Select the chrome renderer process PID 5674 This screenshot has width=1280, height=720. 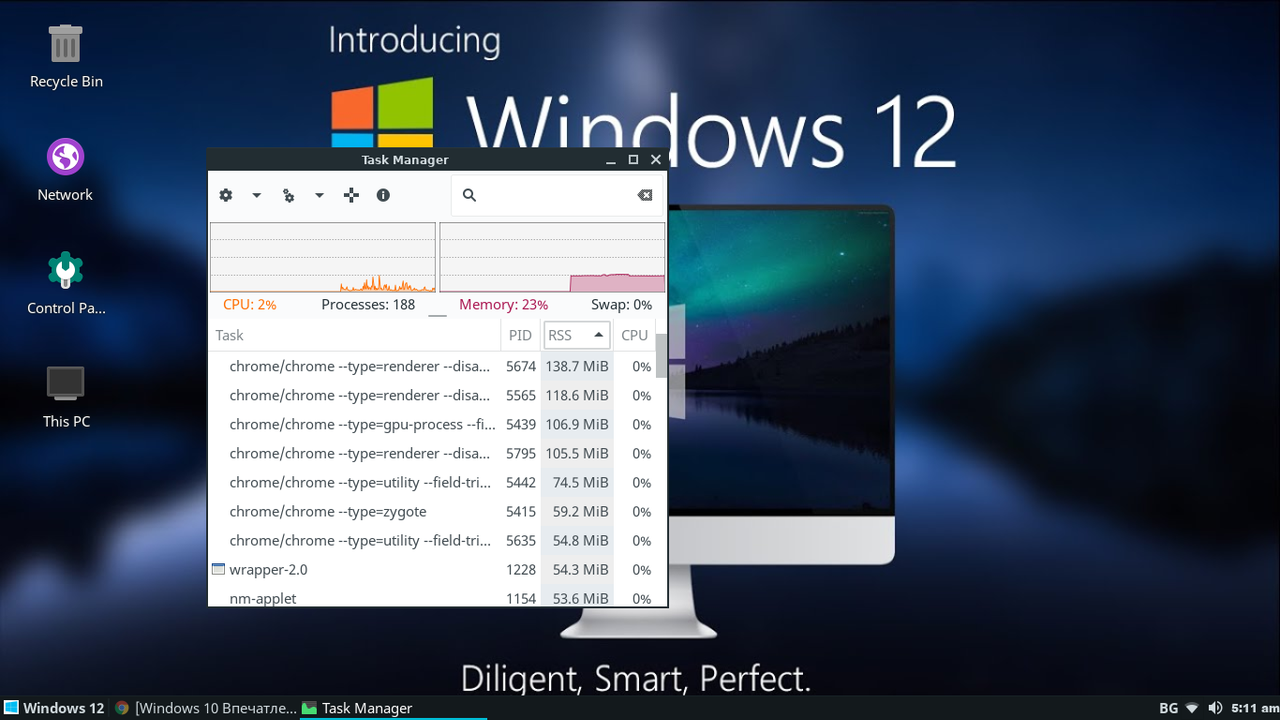432,366
